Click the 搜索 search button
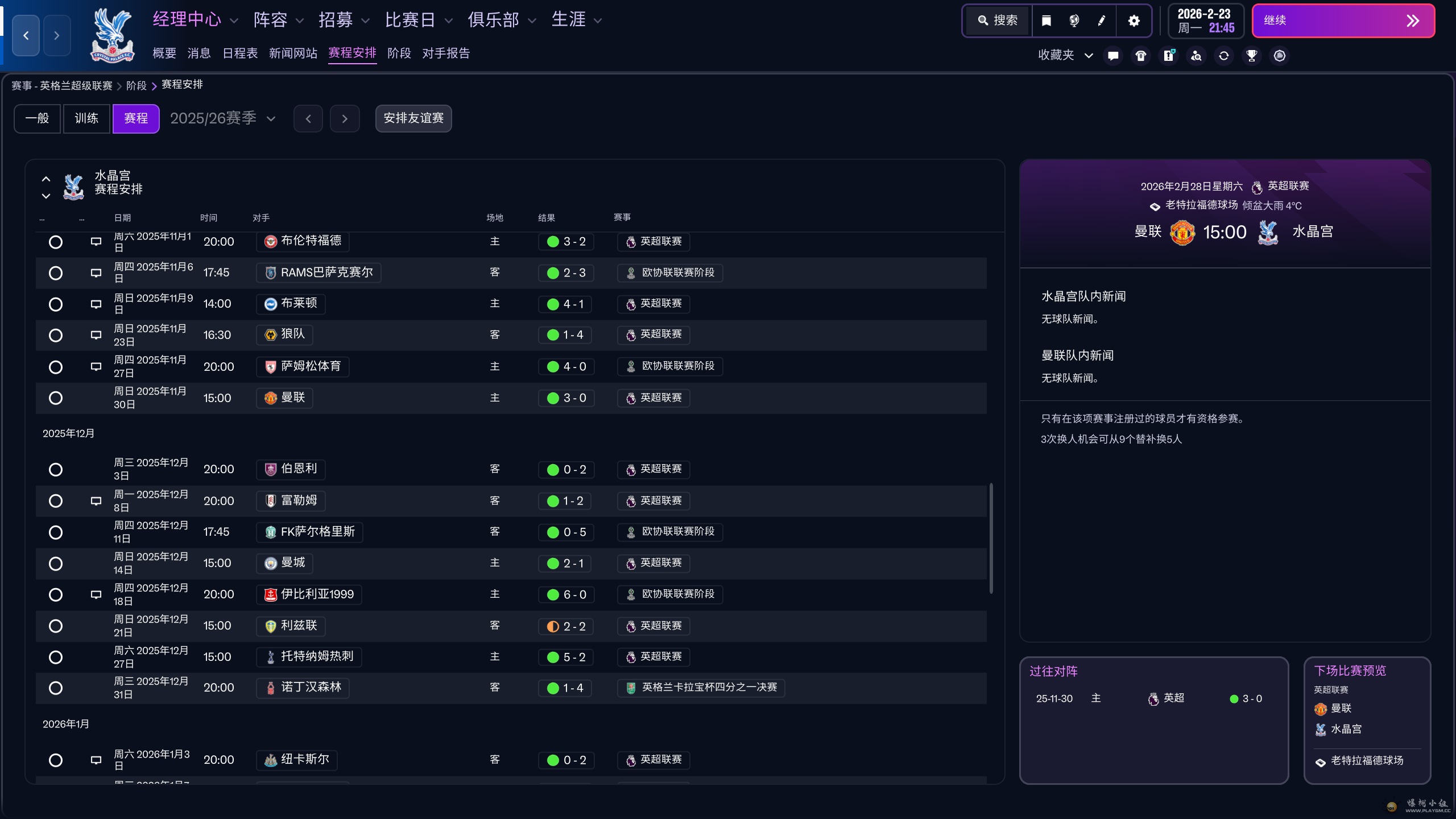The image size is (1456, 819). coord(998,21)
